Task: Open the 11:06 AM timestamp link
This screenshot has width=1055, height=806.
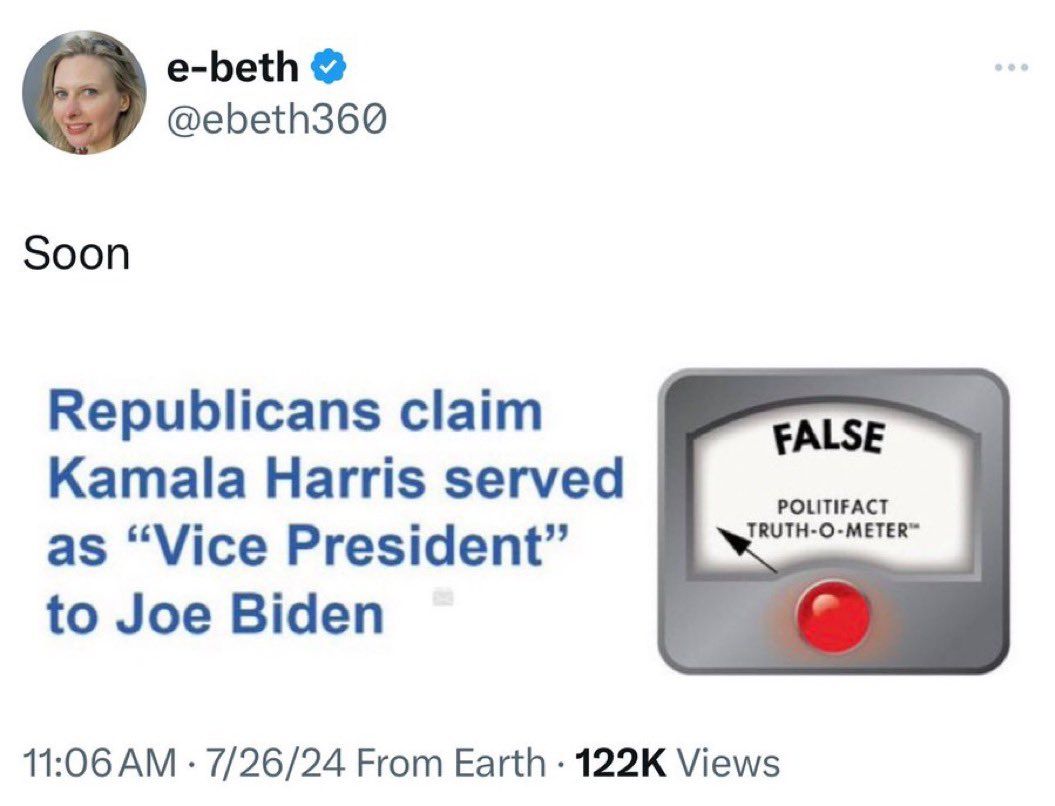Action: tap(100, 763)
